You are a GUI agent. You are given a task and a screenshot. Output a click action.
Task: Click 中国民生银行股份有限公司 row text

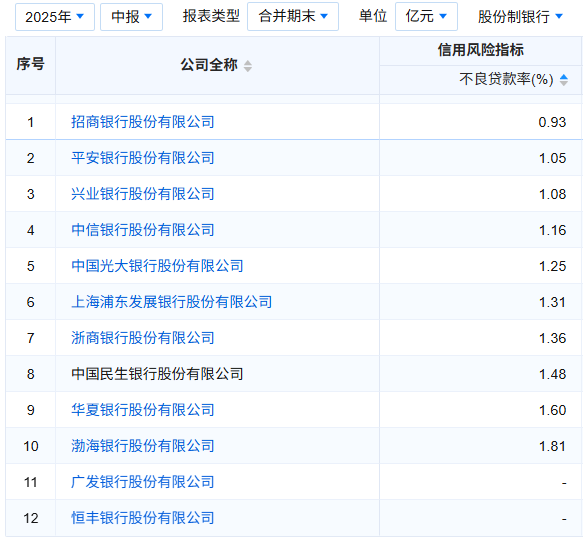157,374
